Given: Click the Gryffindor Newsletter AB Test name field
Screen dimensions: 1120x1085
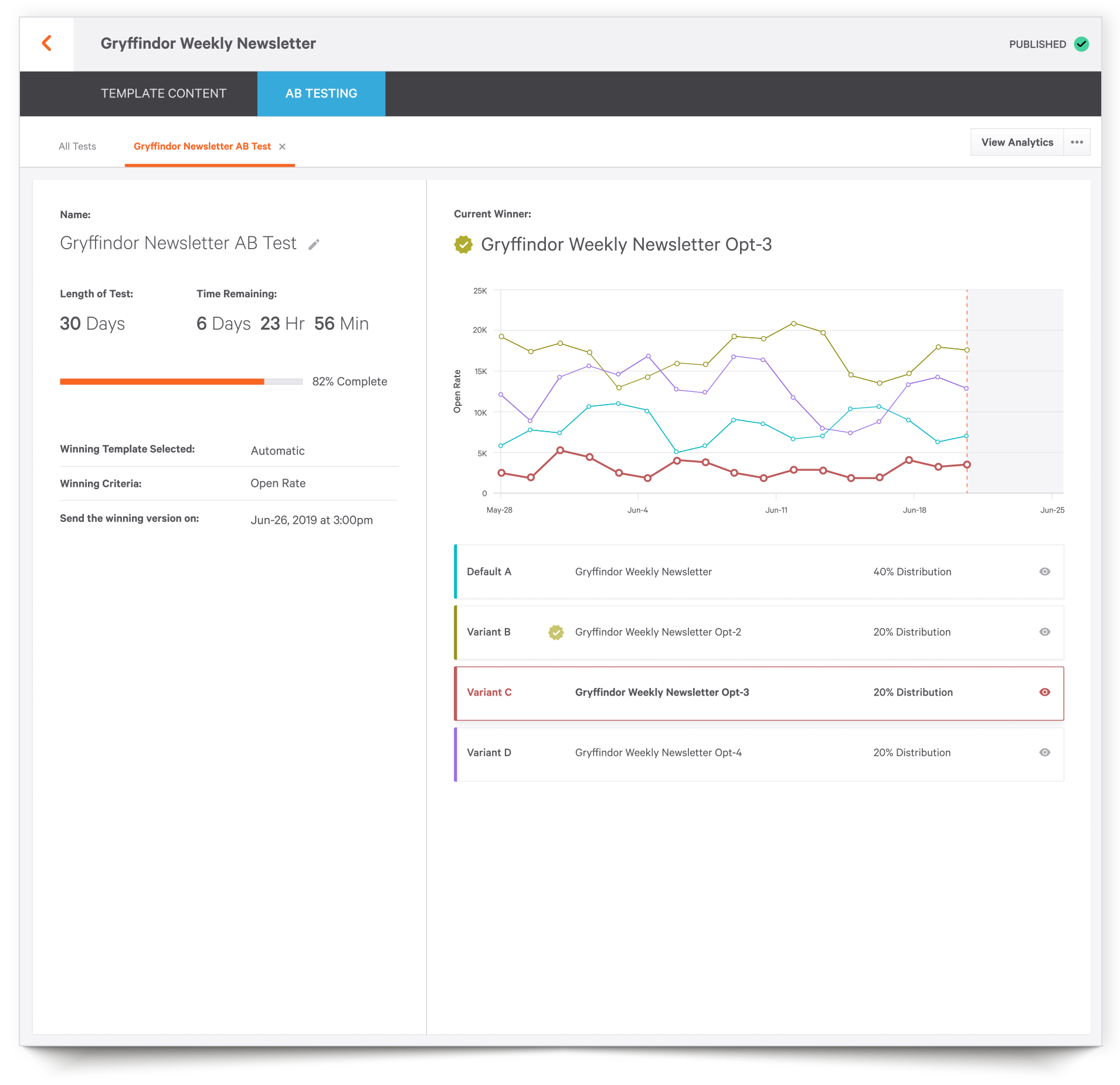Looking at the screenshot, I should [x=178, y=243].
